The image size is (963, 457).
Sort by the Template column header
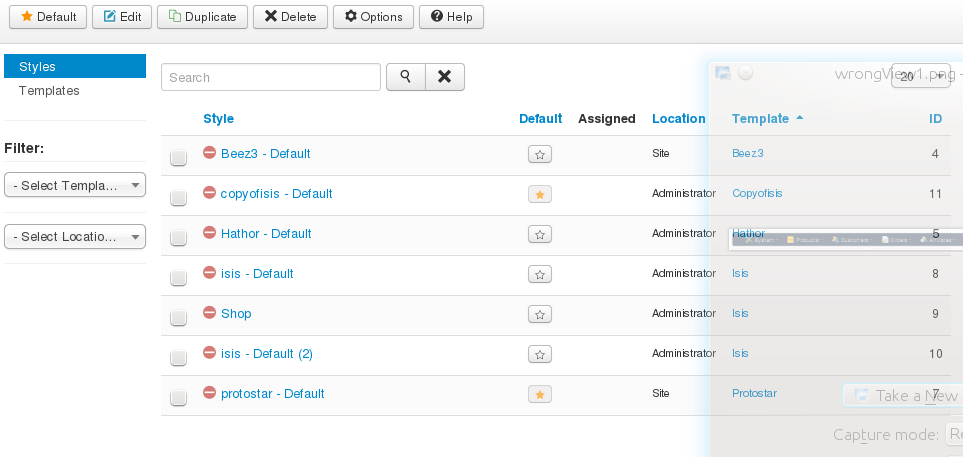click(760, 118)
